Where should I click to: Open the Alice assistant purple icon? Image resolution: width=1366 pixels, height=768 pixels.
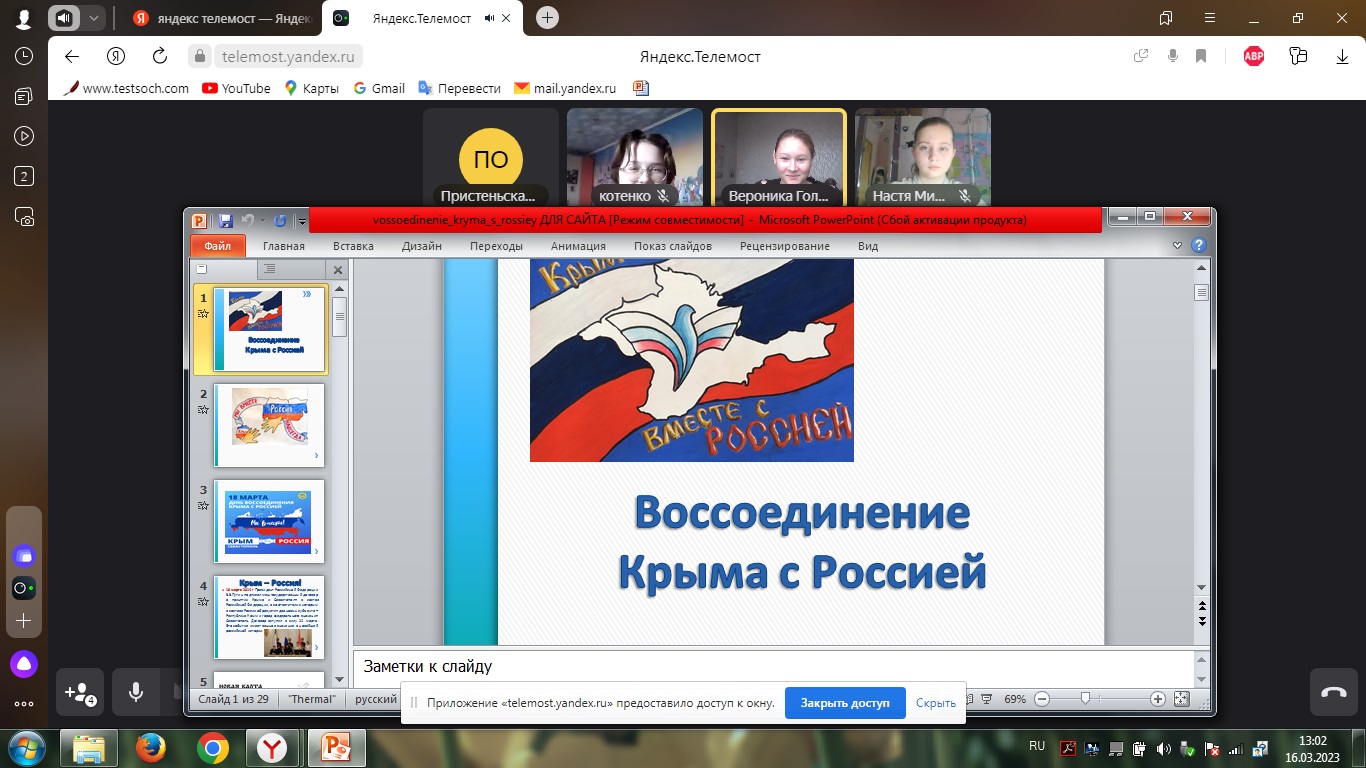(24, 662)
